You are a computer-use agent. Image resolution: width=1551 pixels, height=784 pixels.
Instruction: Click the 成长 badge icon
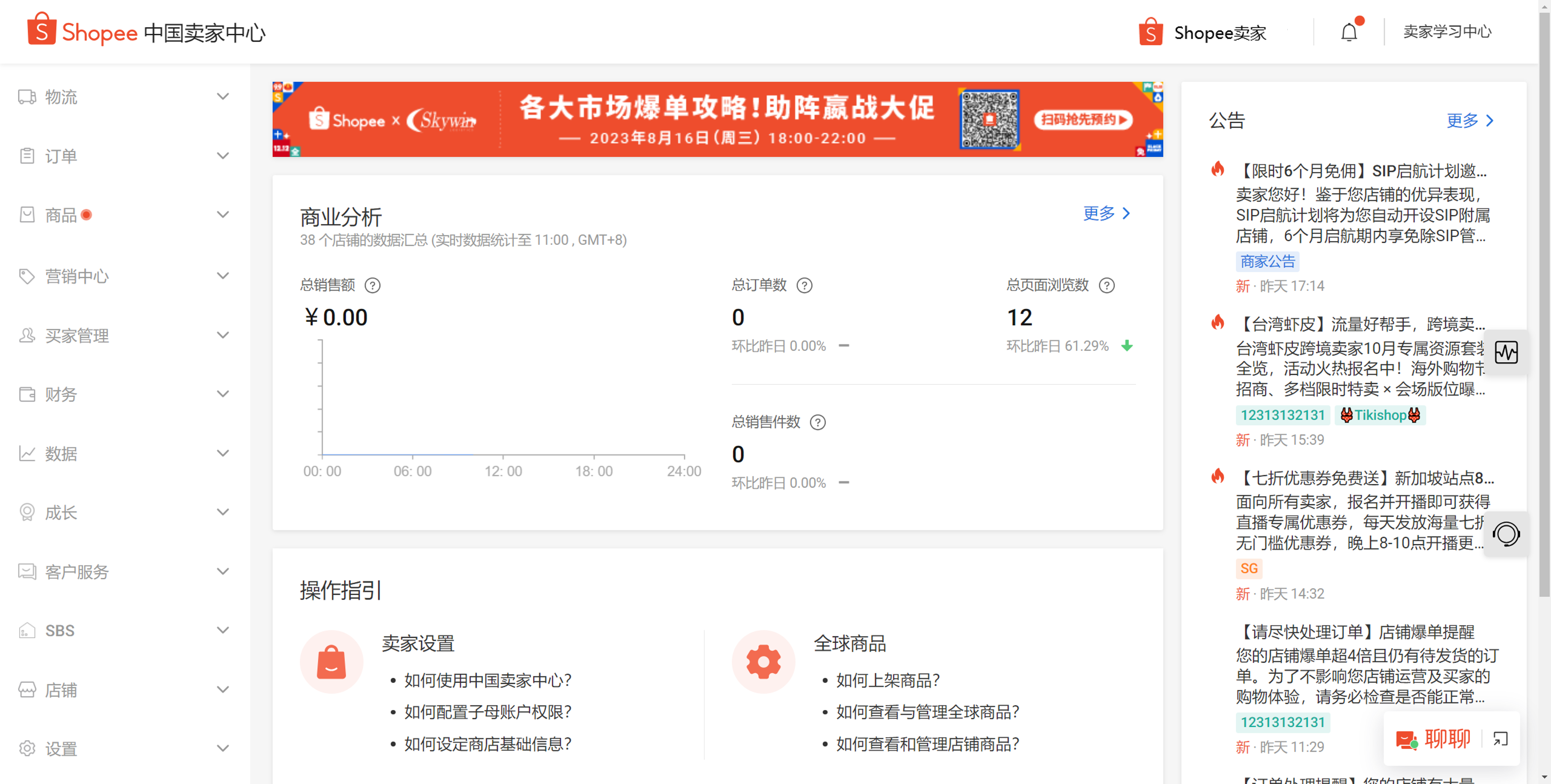[27, 512]
